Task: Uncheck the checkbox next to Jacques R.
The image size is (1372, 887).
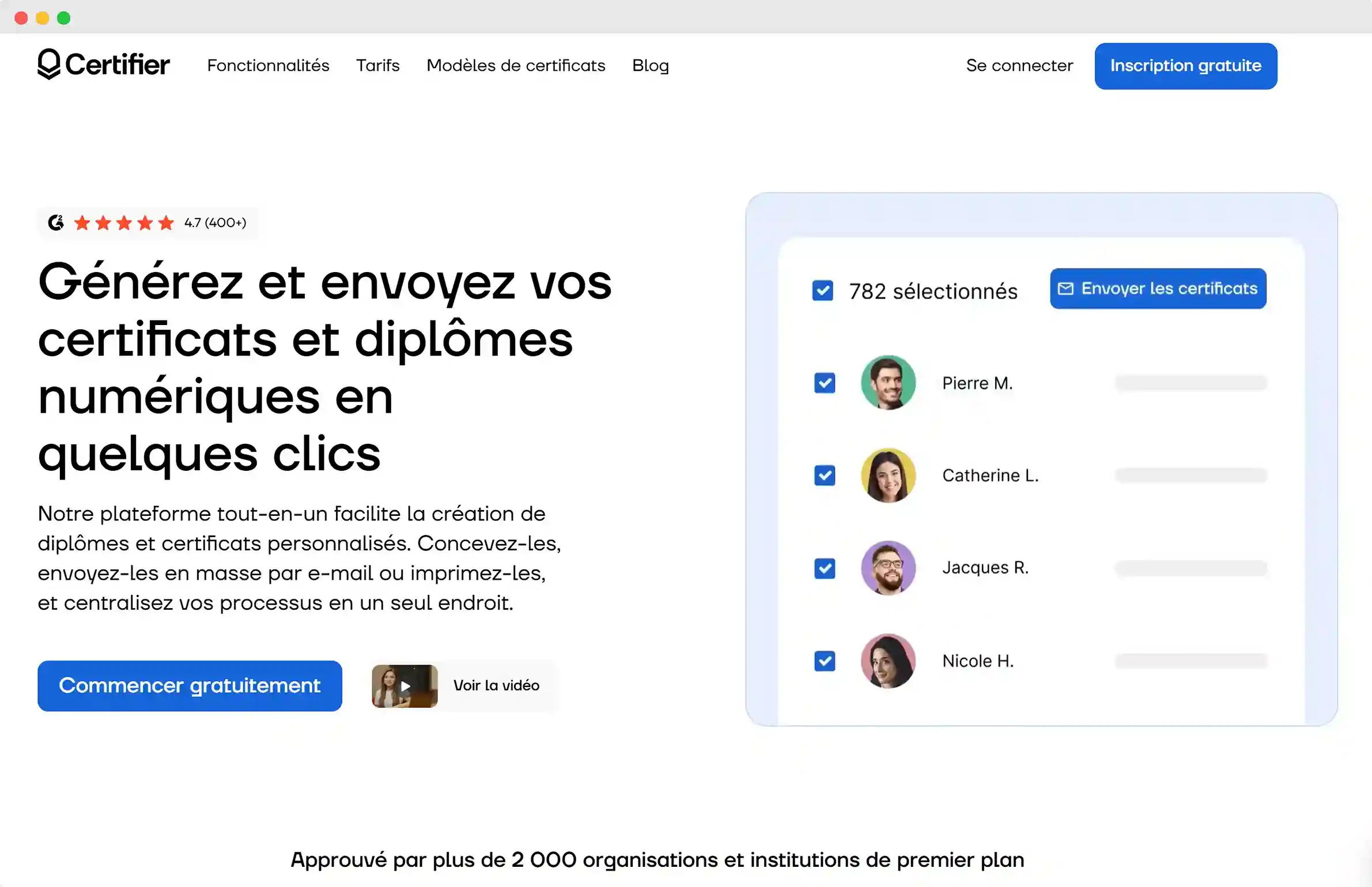Action: coord(825,568)
